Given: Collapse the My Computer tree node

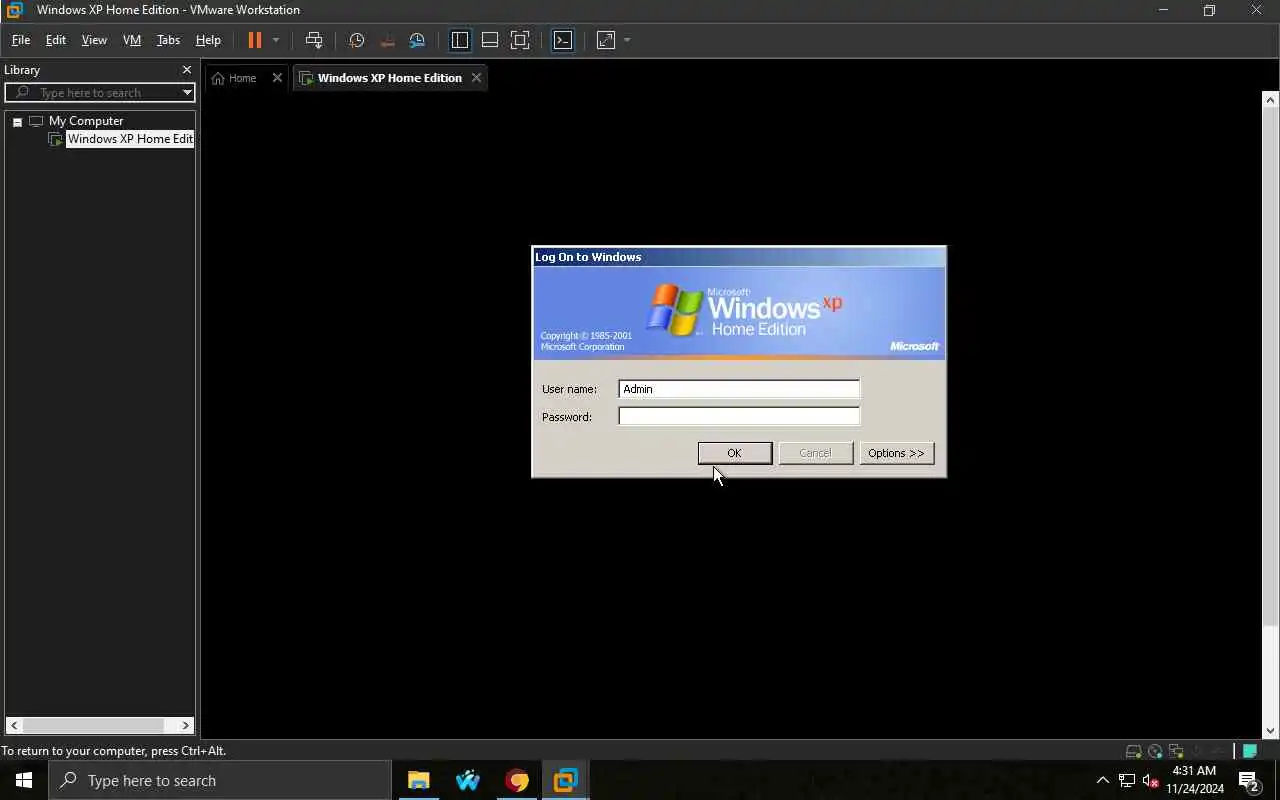Looking at the screenshot, I should point(17,121).
